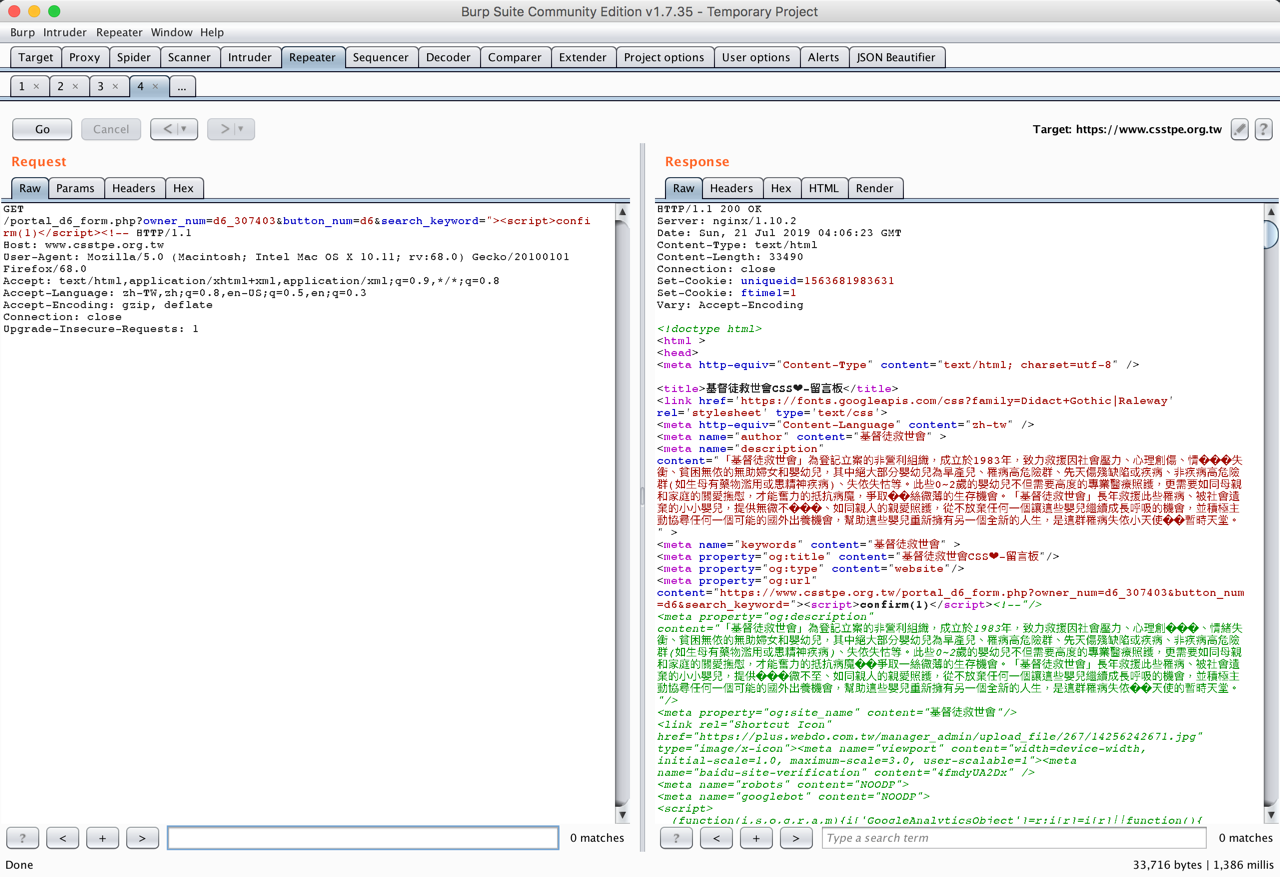Open the Help menu
The height and width of the screenshot is (877, 1280).
[212, 32]
